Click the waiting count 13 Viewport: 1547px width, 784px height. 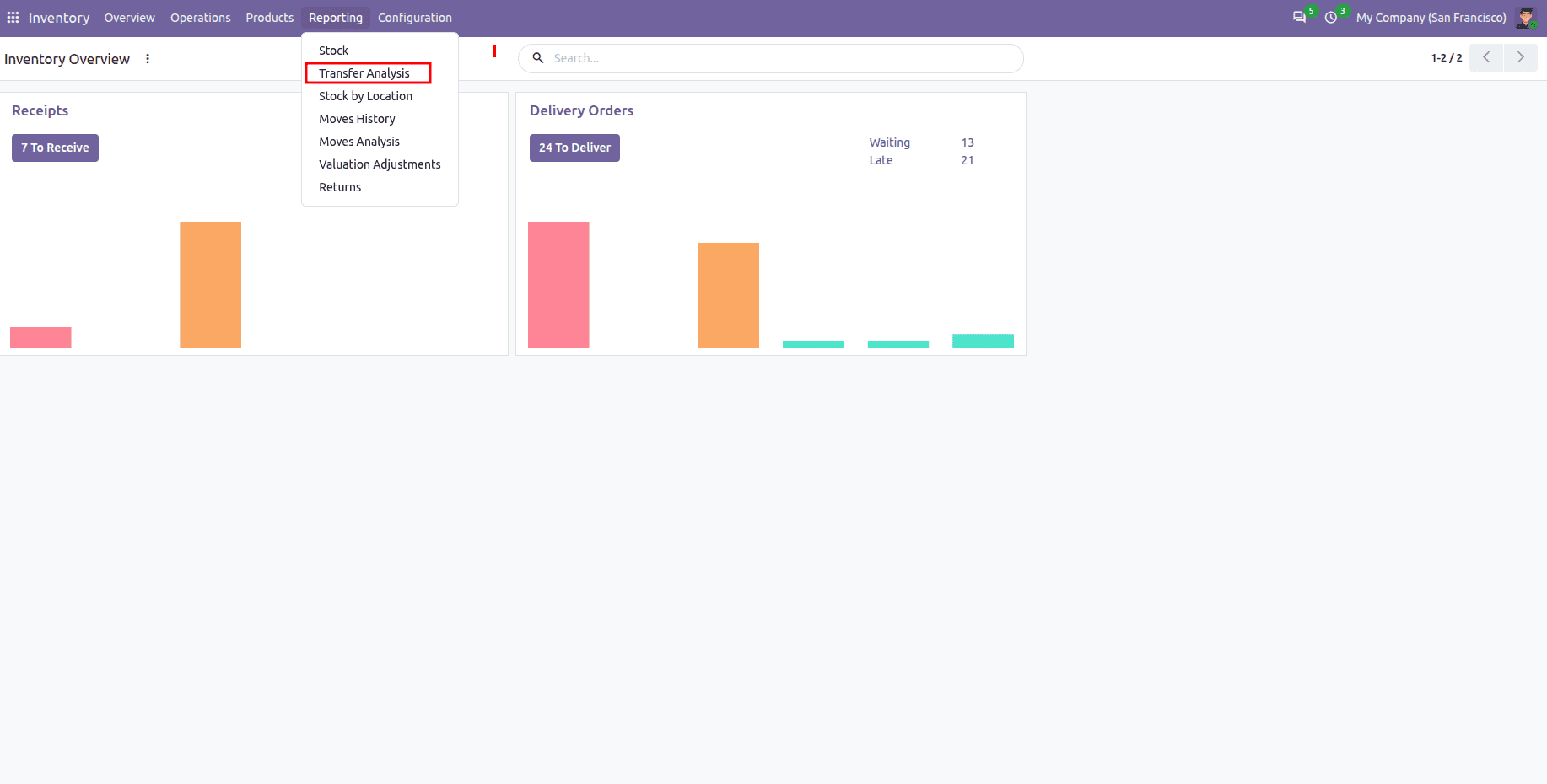[968, 142]
